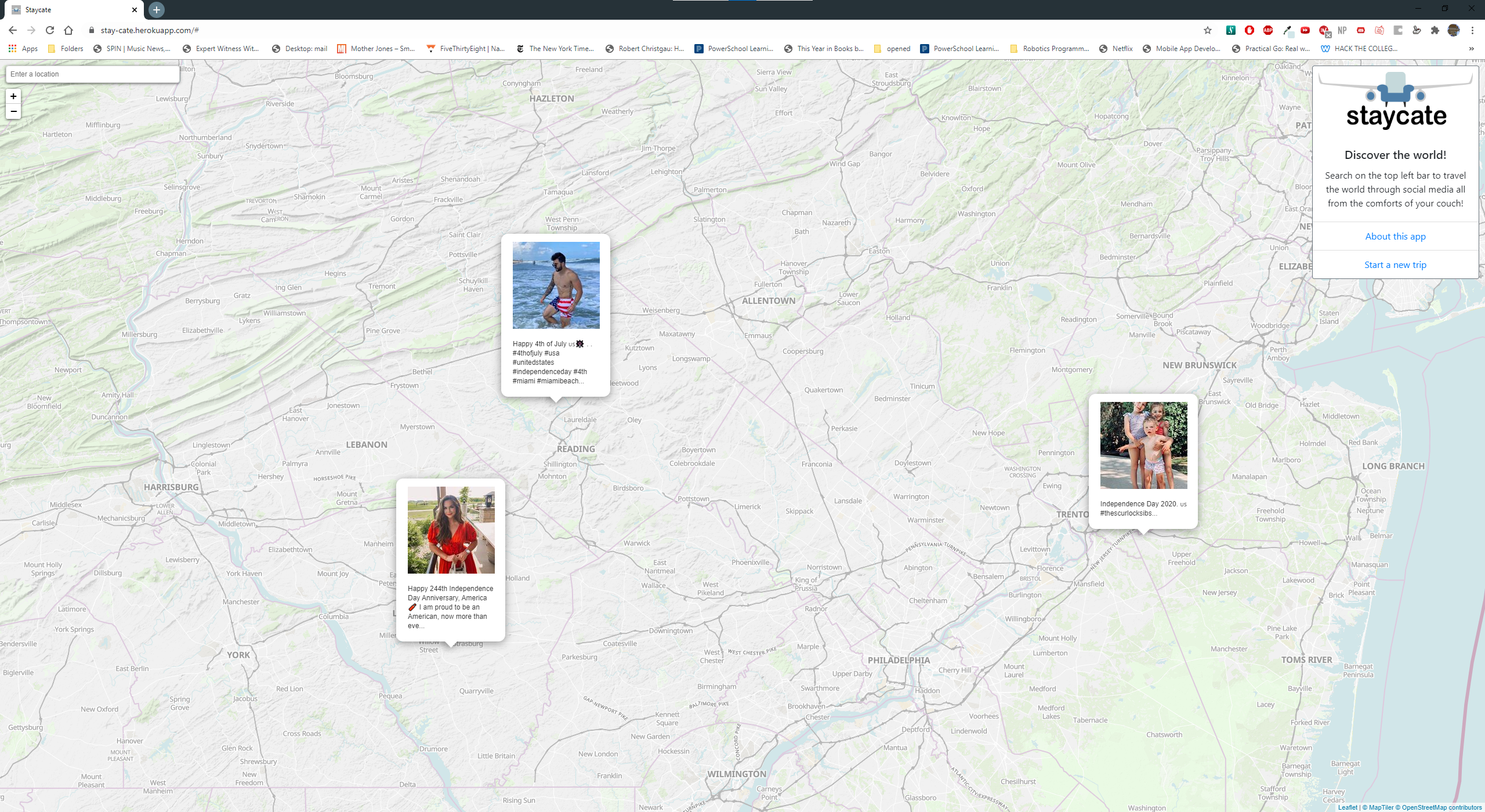This screenshot has height=812, width=1485.
Task: Click the Enter a location search field
Action: pos(93,74)
